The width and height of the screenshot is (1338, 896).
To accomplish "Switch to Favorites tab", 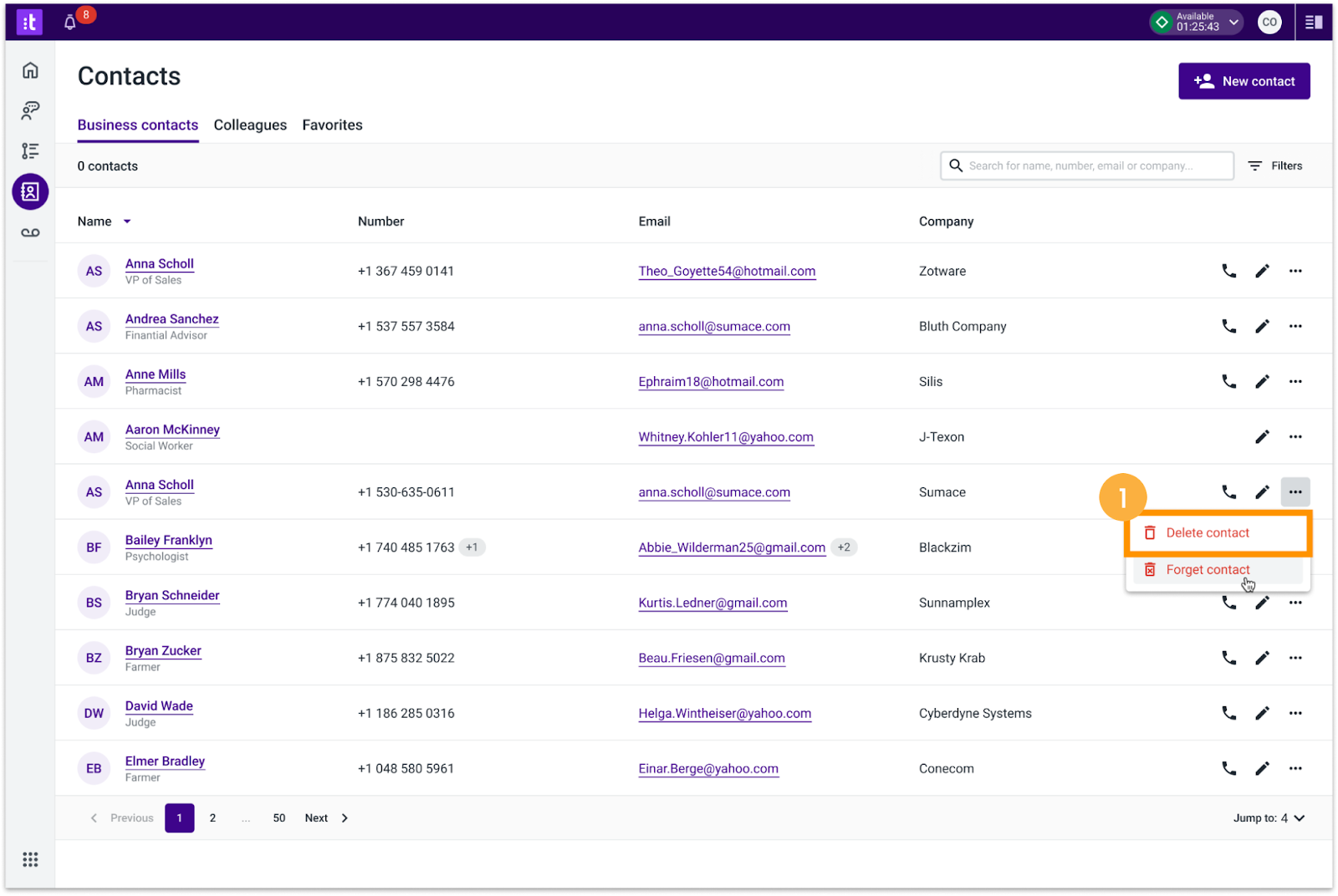I will coord(332,125).
